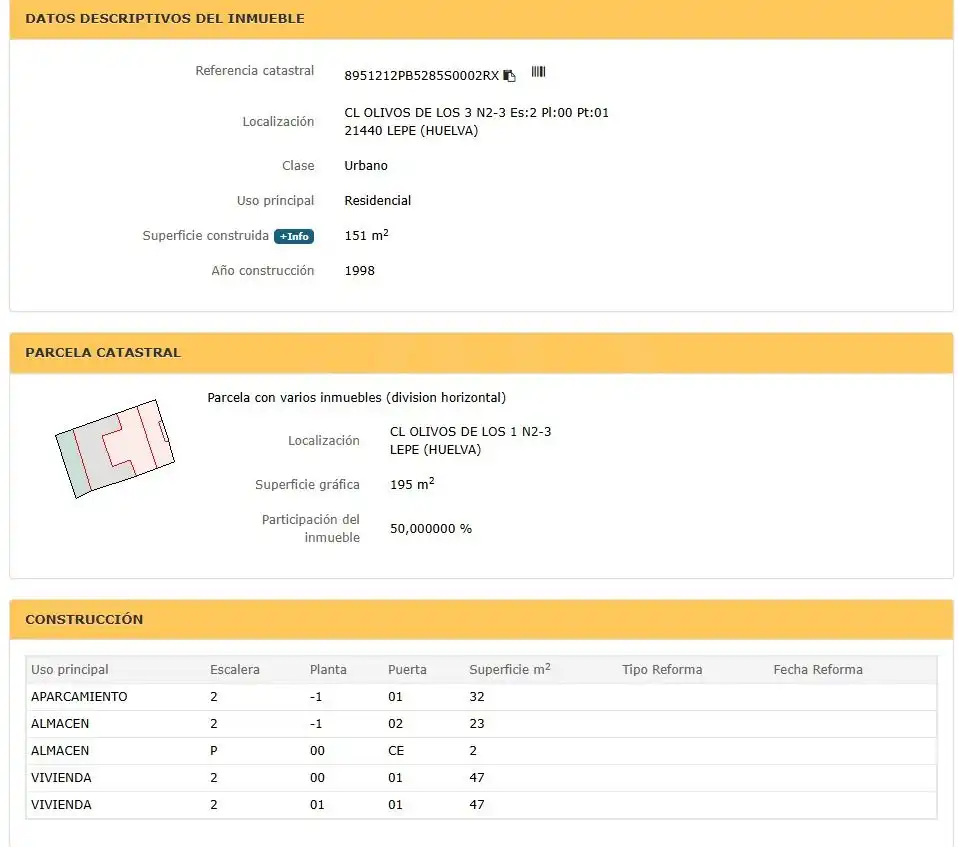Click the parcel address 'CL OLIVOS DE LOS 1 N2-3'
This screenshot has height=847, width=958.
(470, 431)
